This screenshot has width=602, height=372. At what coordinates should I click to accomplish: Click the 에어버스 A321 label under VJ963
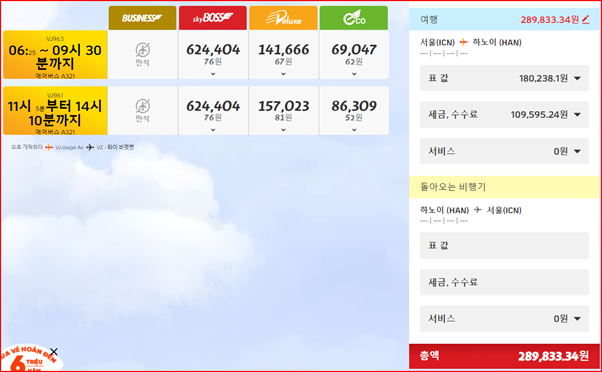coord(55,76)
